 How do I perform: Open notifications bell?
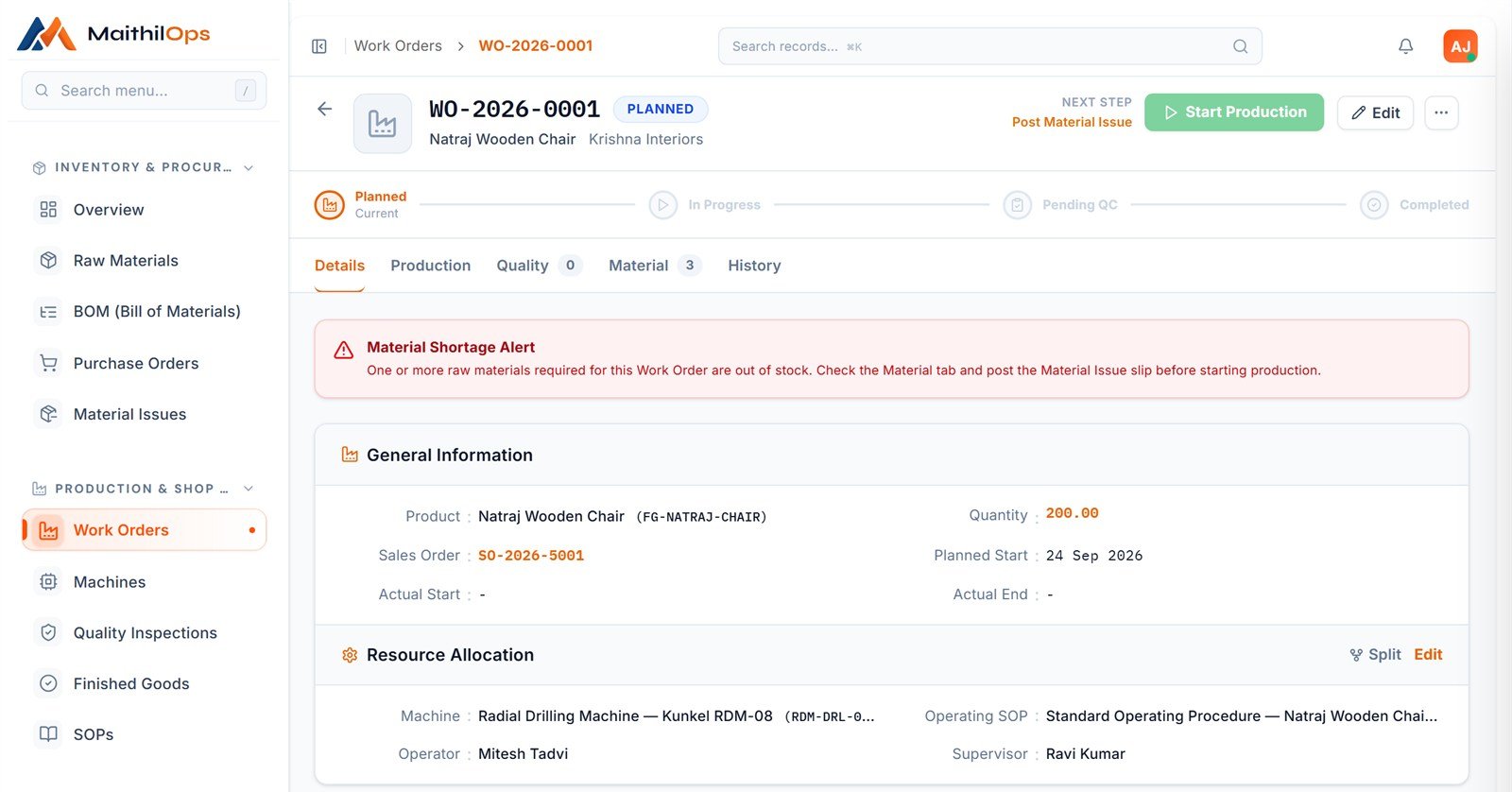click(1406, 46)
